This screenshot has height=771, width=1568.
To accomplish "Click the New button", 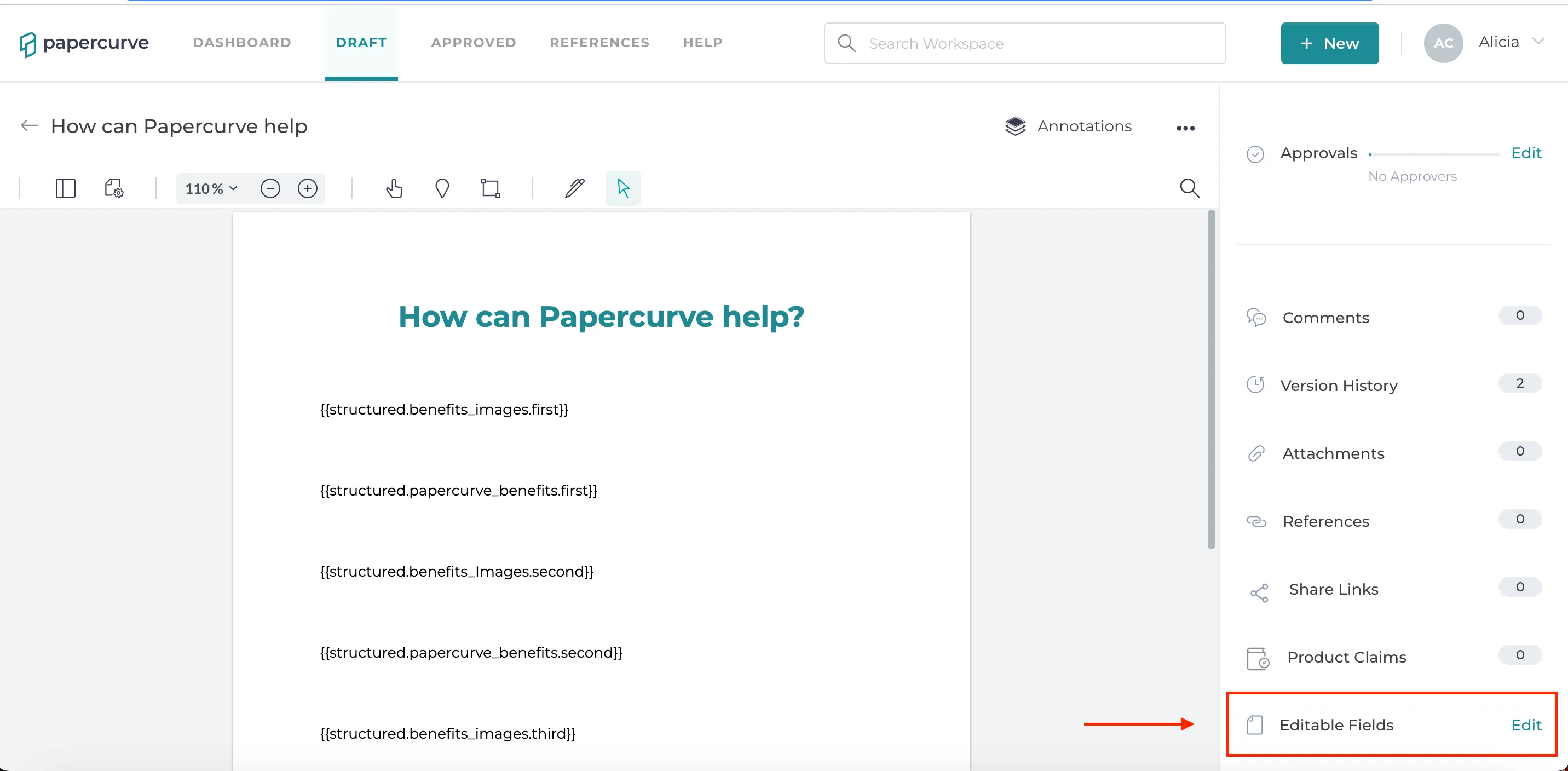I will pyautogui.click(x=1329, y=43).
